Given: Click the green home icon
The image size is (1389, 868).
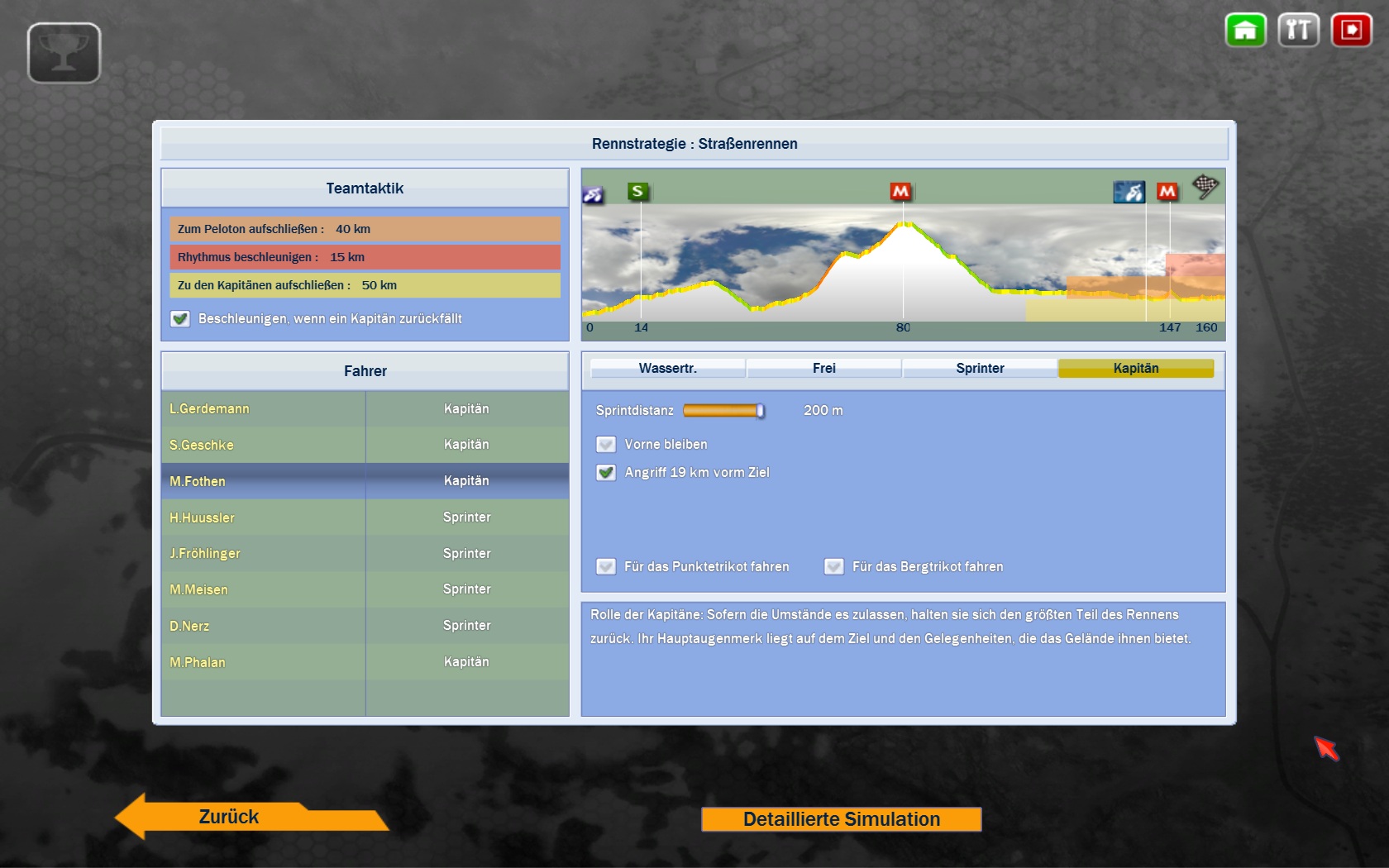Looking at the screenshot, I should (x=1245, y=31).
